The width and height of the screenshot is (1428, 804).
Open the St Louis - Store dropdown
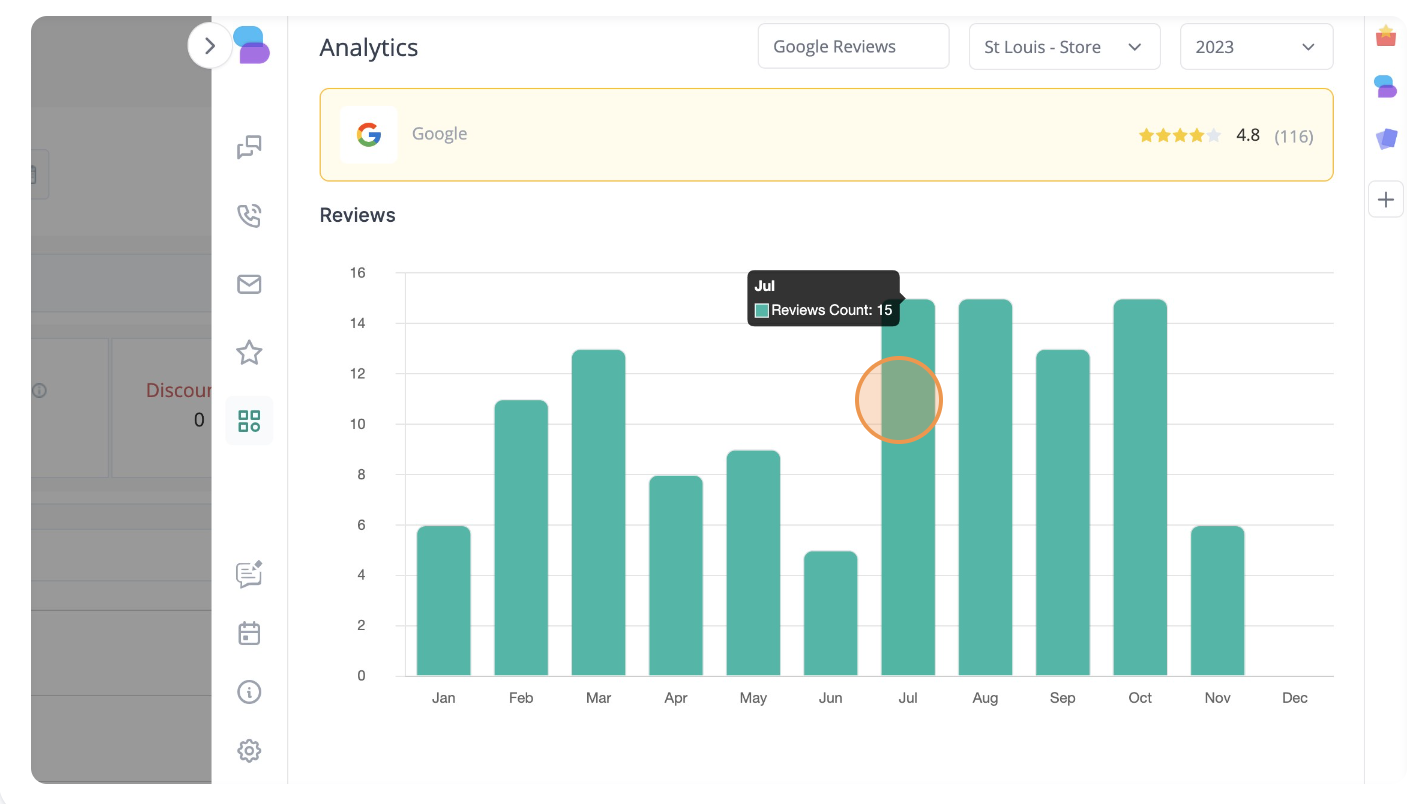1064,47
